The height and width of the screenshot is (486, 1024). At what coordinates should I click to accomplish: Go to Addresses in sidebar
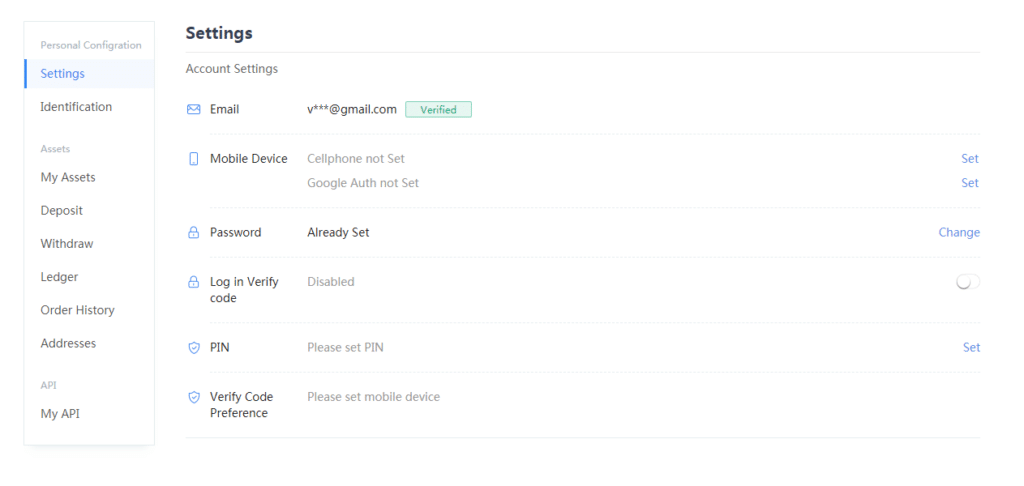coord(68,343)
